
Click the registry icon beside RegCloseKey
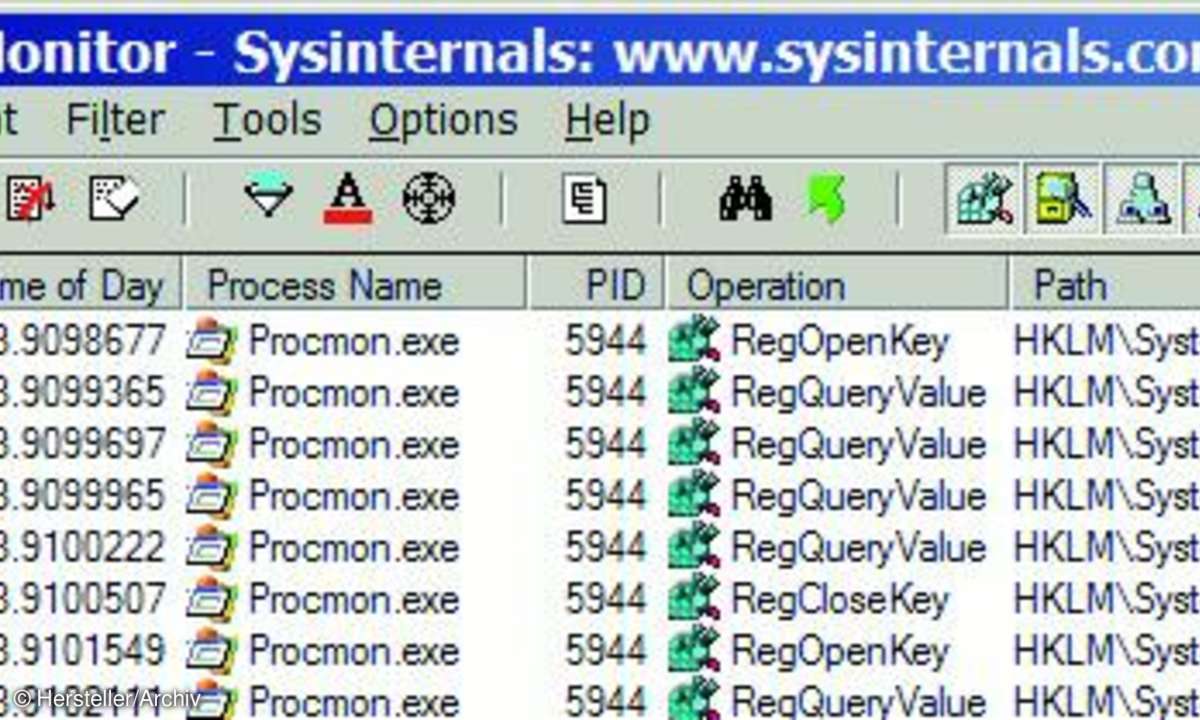point(694,599)
